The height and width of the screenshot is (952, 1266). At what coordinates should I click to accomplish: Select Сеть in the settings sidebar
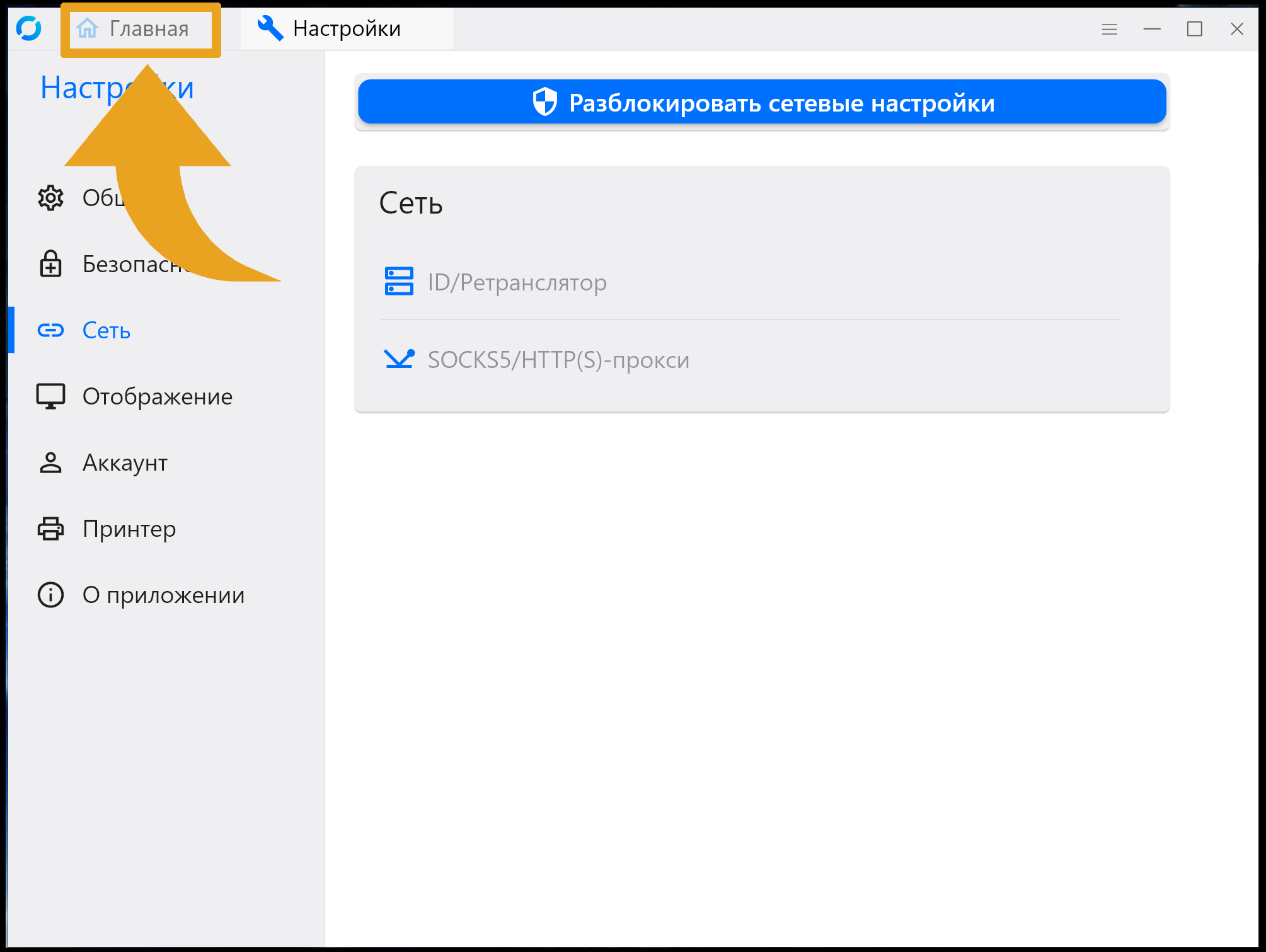click(106, 330)
